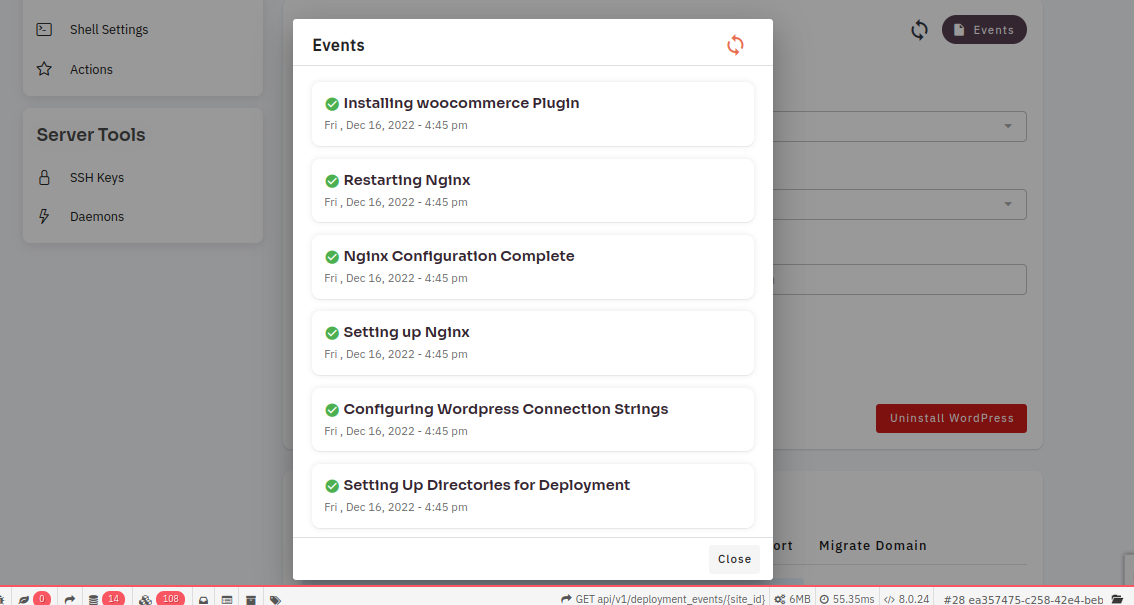Click the lightning bolt icon beside Daemons
Image resolution: width=1134 pixels, height=605 pixels.
pyautogui.click(x=44, y=216)
